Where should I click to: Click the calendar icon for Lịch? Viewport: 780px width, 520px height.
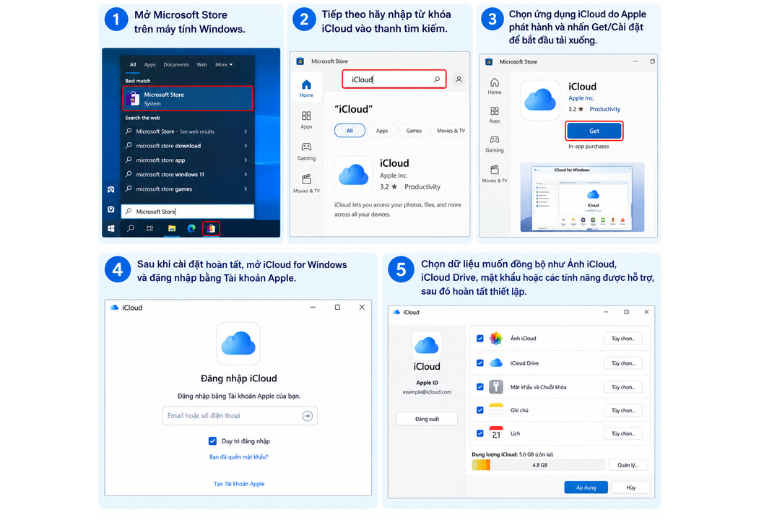tap(496, 433)
